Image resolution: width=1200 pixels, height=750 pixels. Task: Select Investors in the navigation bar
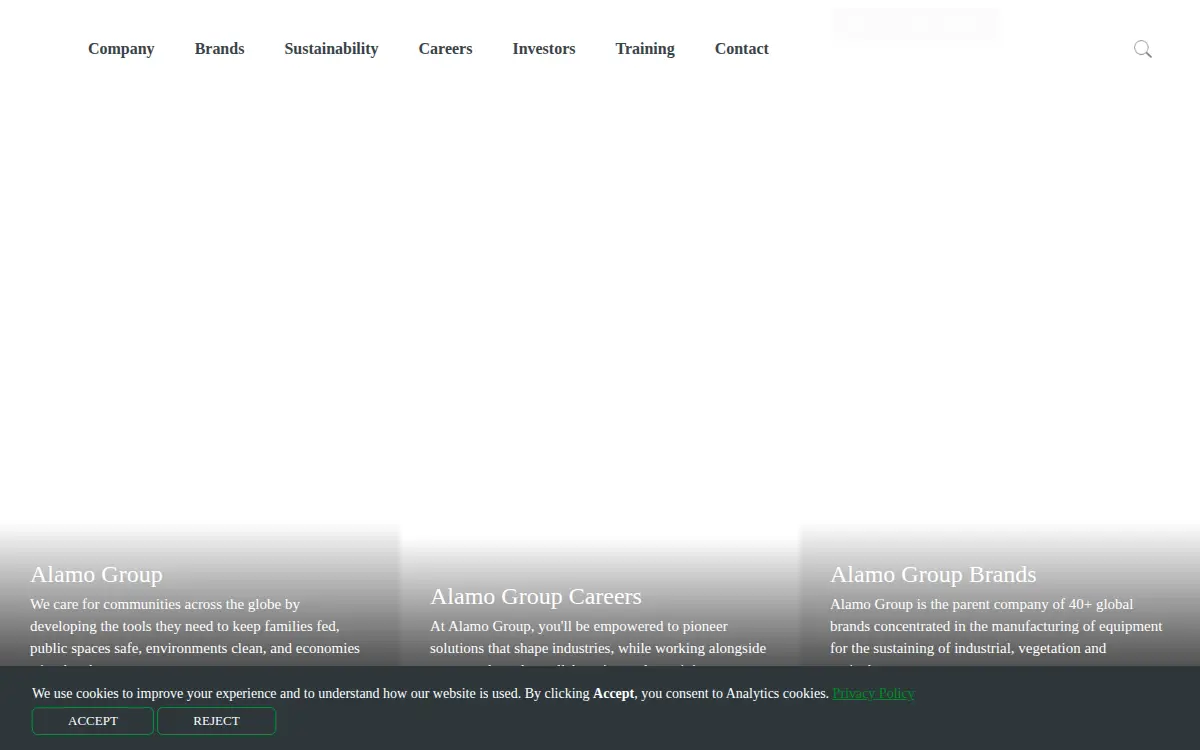click(x=544, y=49)
